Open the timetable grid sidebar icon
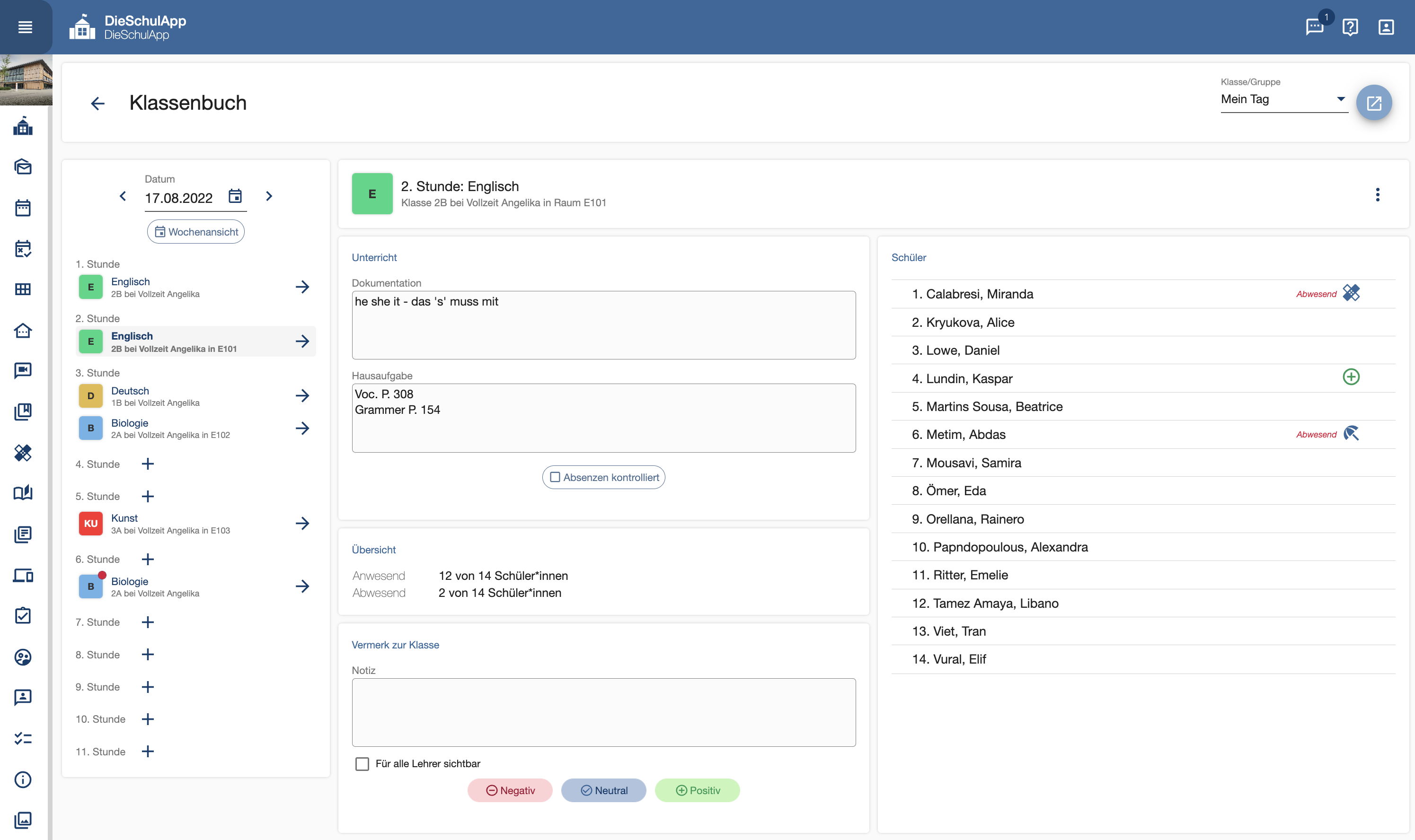1415x840 pixels. click(x=23, y=289)
